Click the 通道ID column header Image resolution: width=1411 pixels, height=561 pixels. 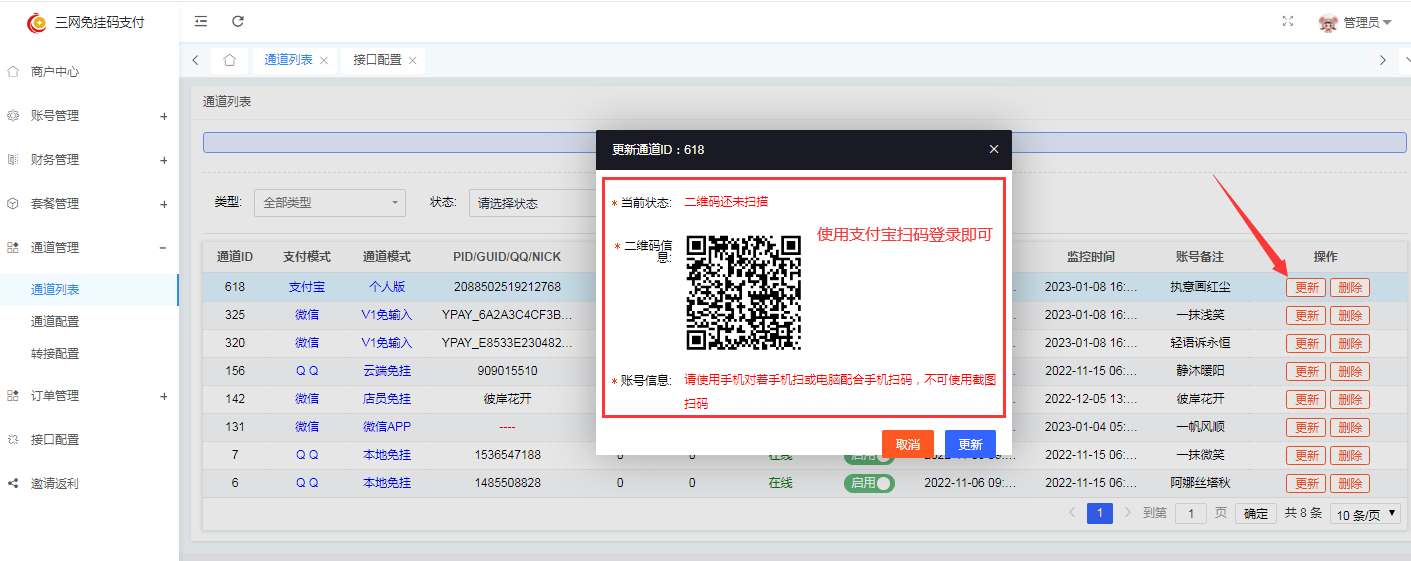(x=235, y=257)
